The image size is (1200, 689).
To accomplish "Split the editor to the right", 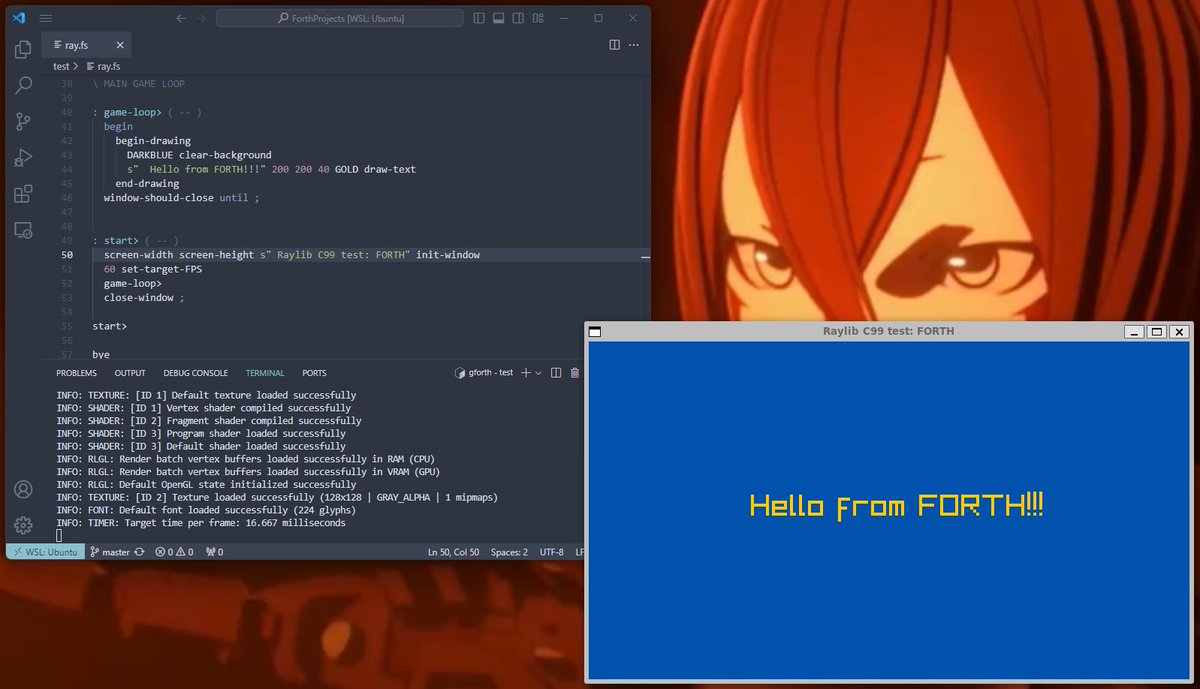I will (x=615, y=45).
